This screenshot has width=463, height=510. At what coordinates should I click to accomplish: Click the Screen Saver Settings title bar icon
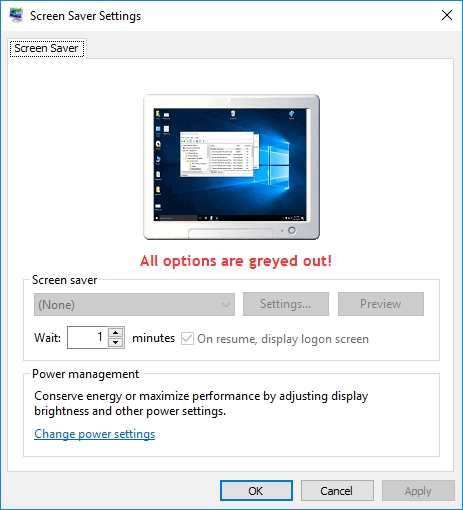point(16,16)
